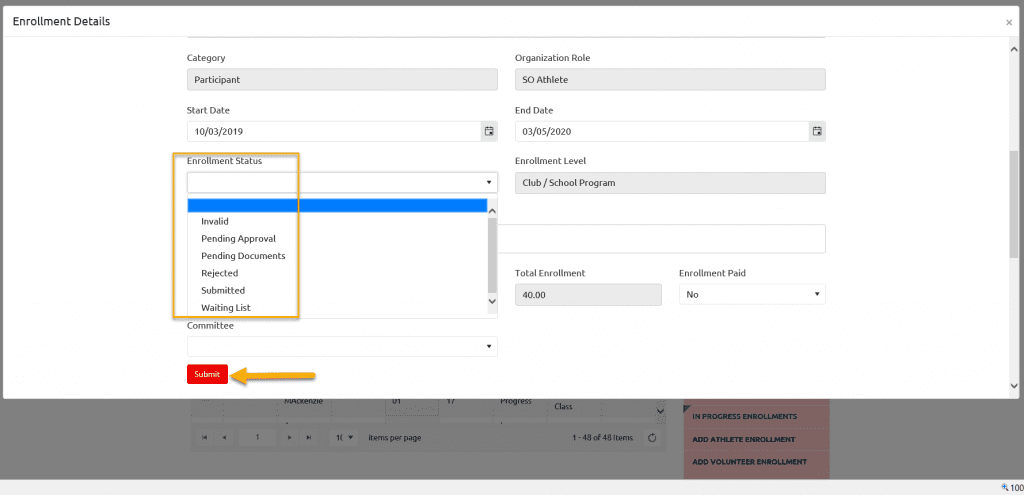Go to first page in grid pager
Image resolution: width=1024 pixels, height=495 pixels.
[205, 437]
